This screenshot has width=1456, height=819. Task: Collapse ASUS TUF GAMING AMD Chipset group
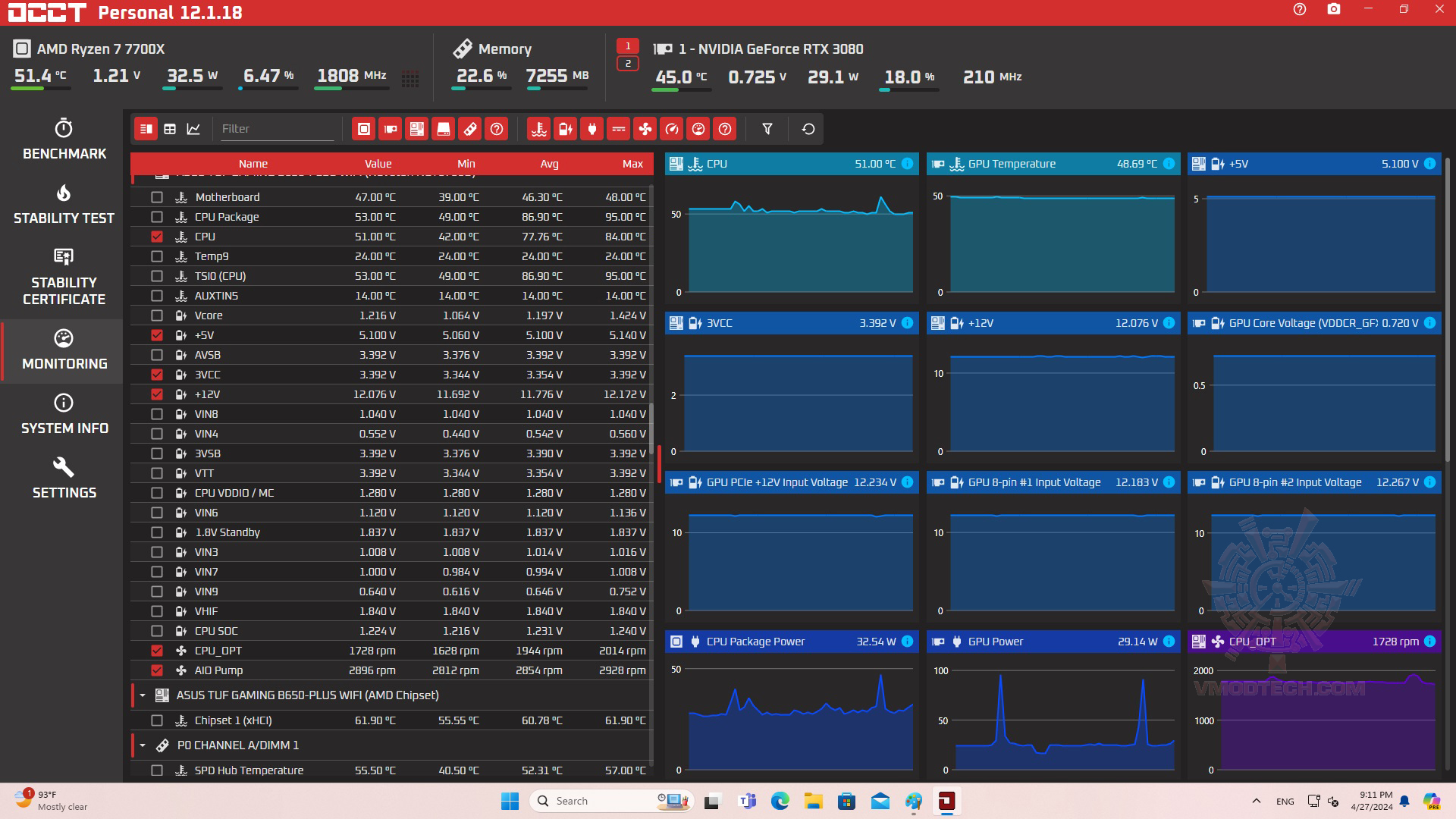point(143,695)
